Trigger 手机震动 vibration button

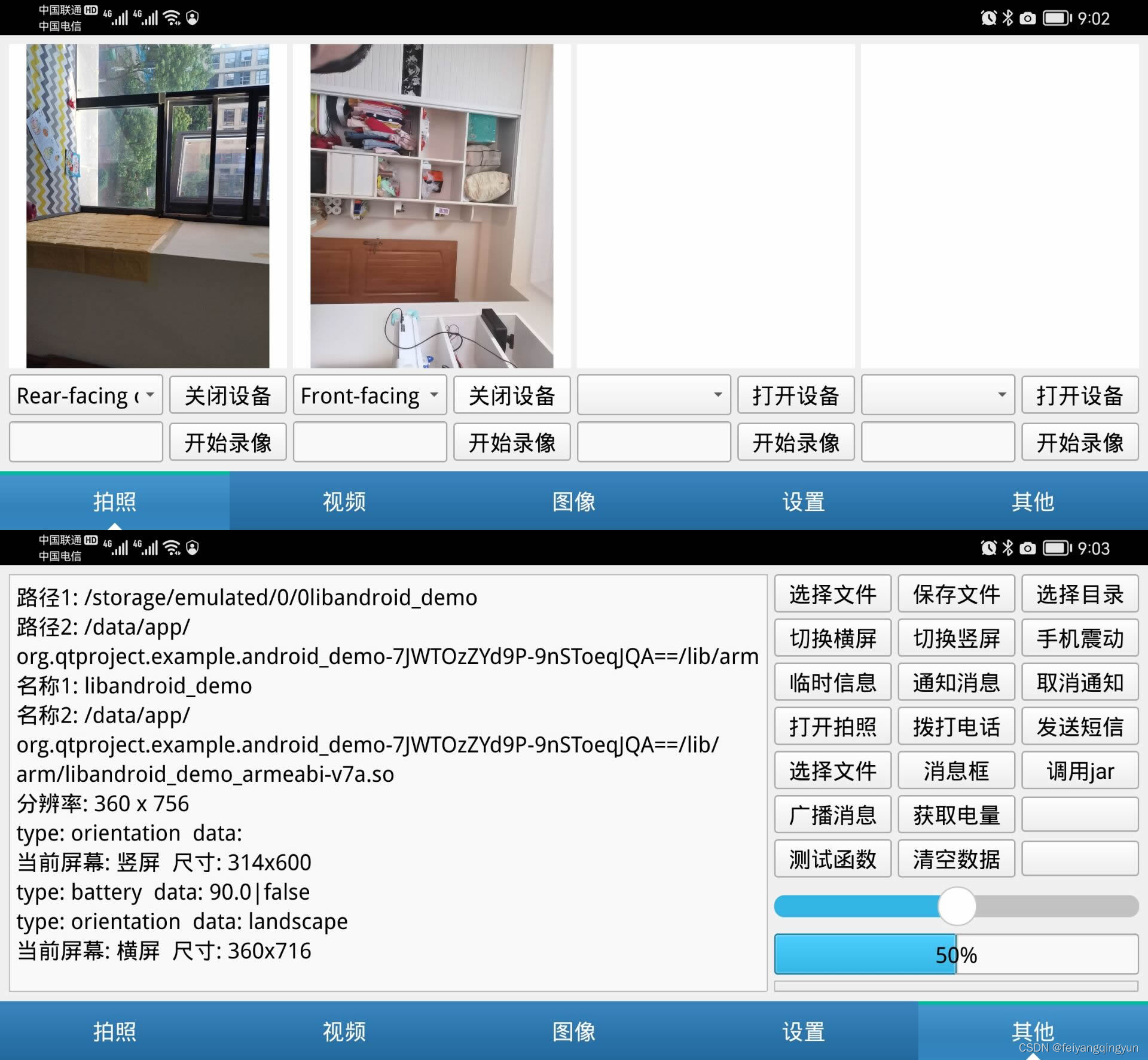(1080, 638)
